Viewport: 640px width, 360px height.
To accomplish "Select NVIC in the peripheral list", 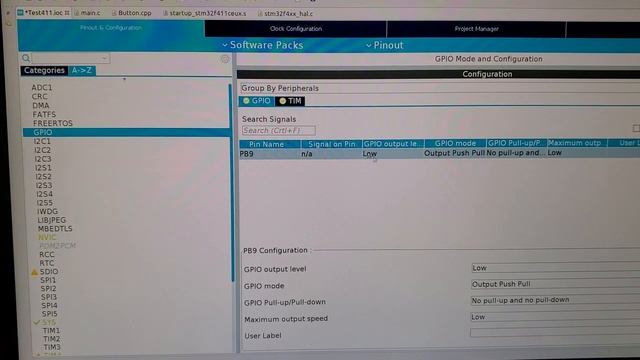I will coord(47,238).
